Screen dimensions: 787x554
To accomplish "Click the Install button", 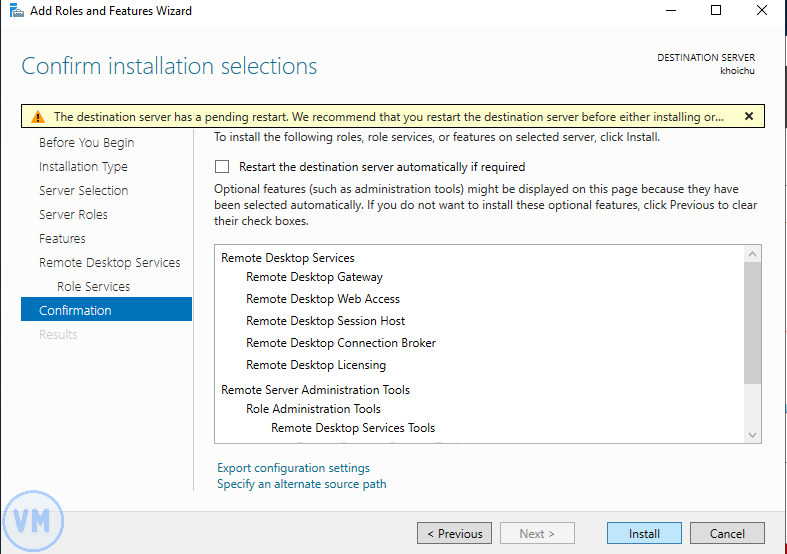I will (644, 534).
